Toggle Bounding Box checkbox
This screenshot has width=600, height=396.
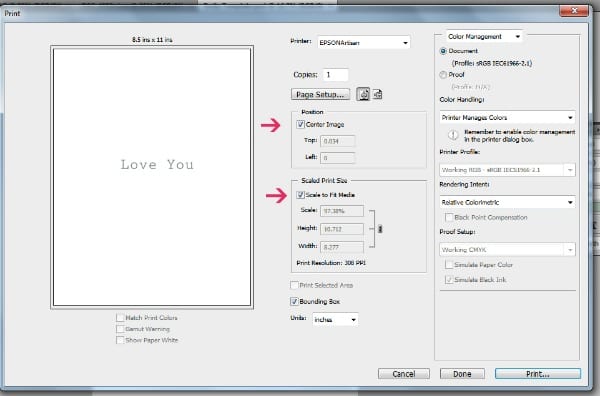(x=294, y=301)
